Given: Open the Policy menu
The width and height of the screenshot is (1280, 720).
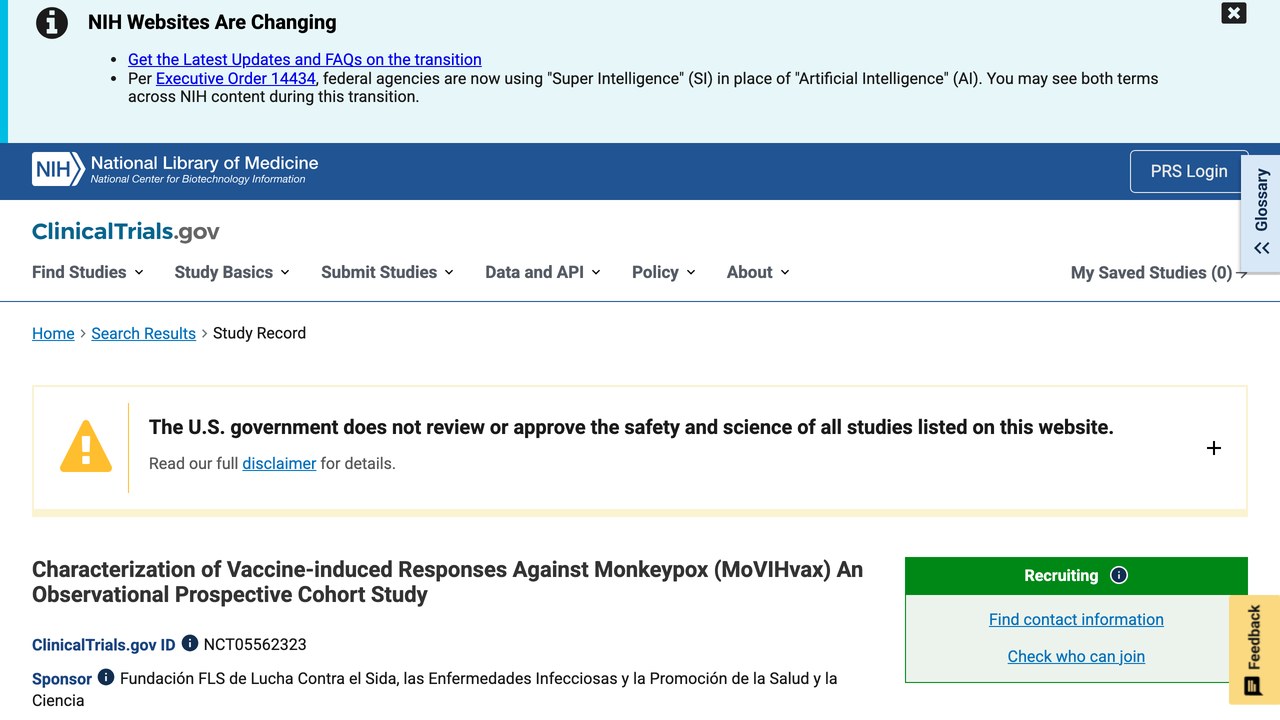Looking at the screenshot, I should click(664, 272).
